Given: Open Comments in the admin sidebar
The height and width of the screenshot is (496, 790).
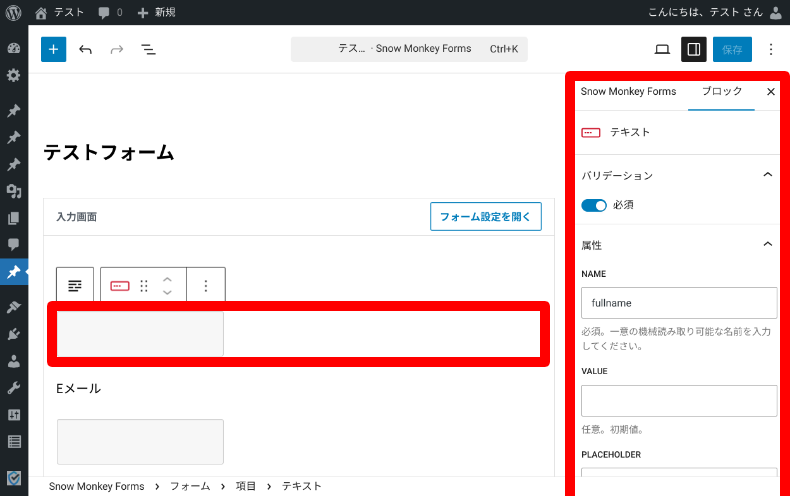Looking at the screenshot, I should (x=14, y=244).
